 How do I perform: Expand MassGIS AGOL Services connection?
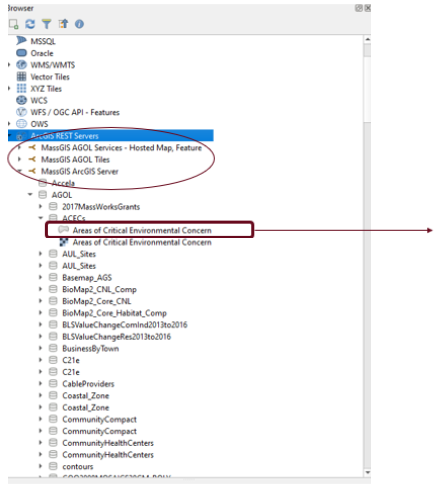[x=19, y=147]
